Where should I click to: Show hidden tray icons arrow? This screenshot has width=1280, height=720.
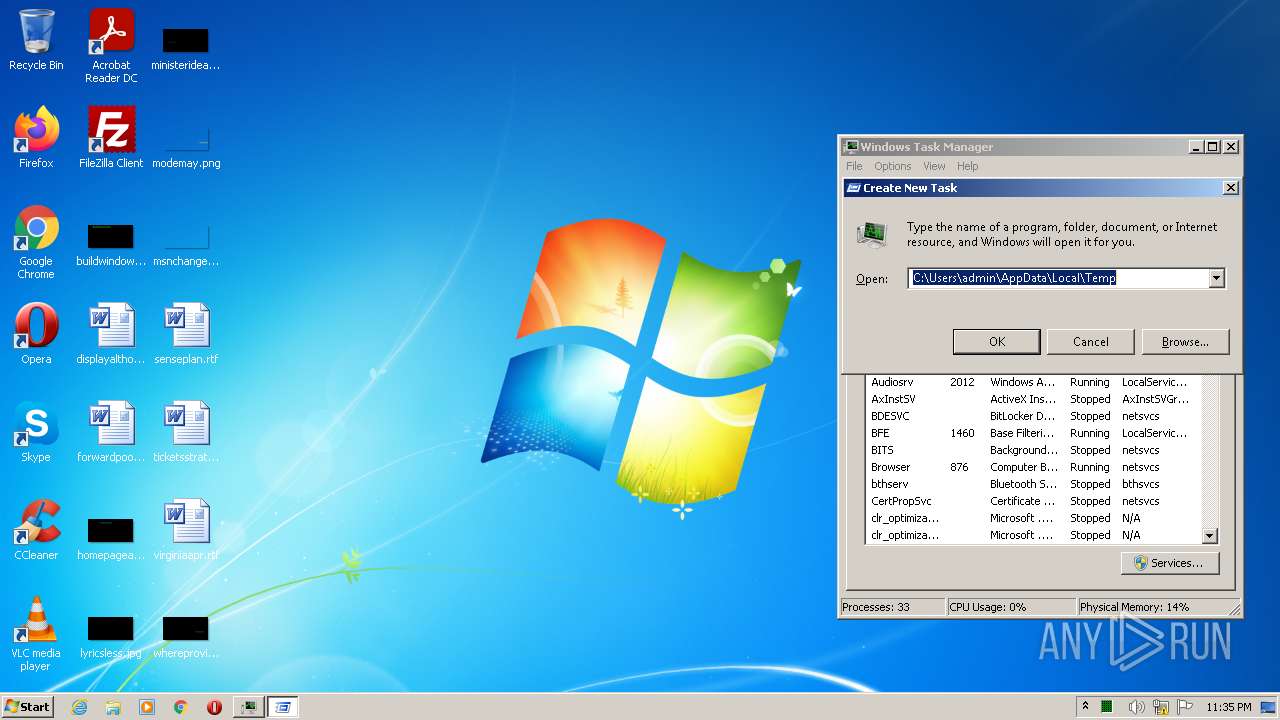1086,707
